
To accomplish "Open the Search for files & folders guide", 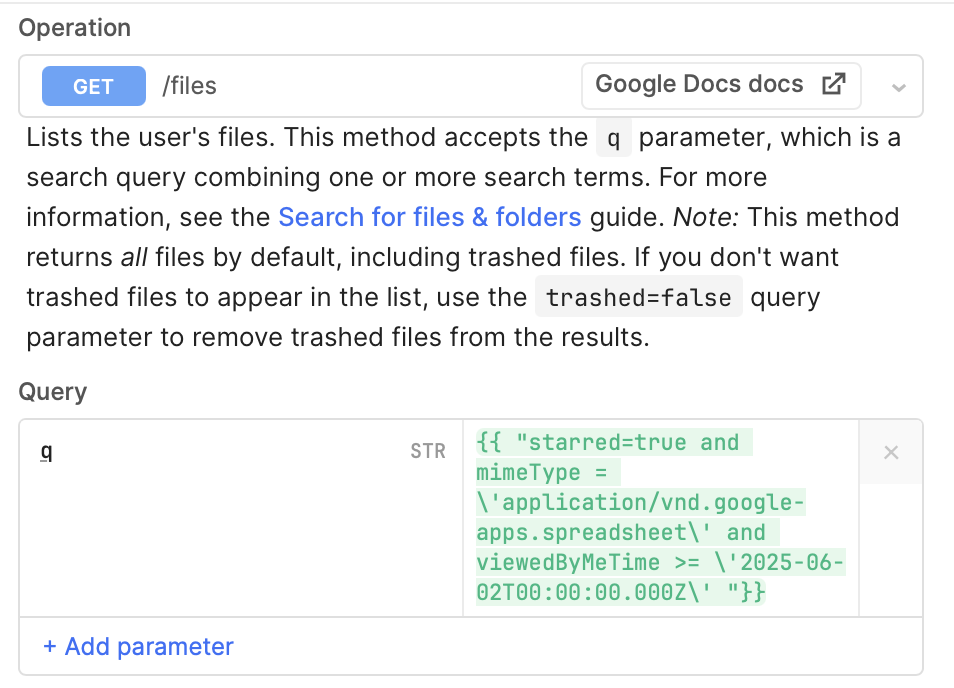I will point(430,217).
